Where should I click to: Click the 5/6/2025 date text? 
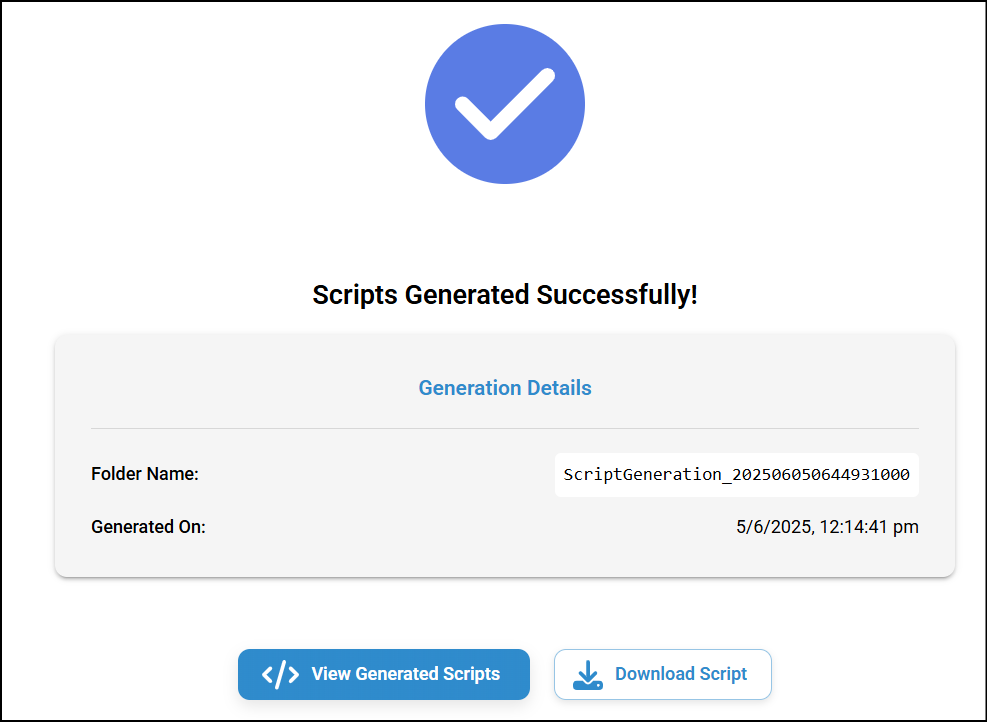(774, 527)
